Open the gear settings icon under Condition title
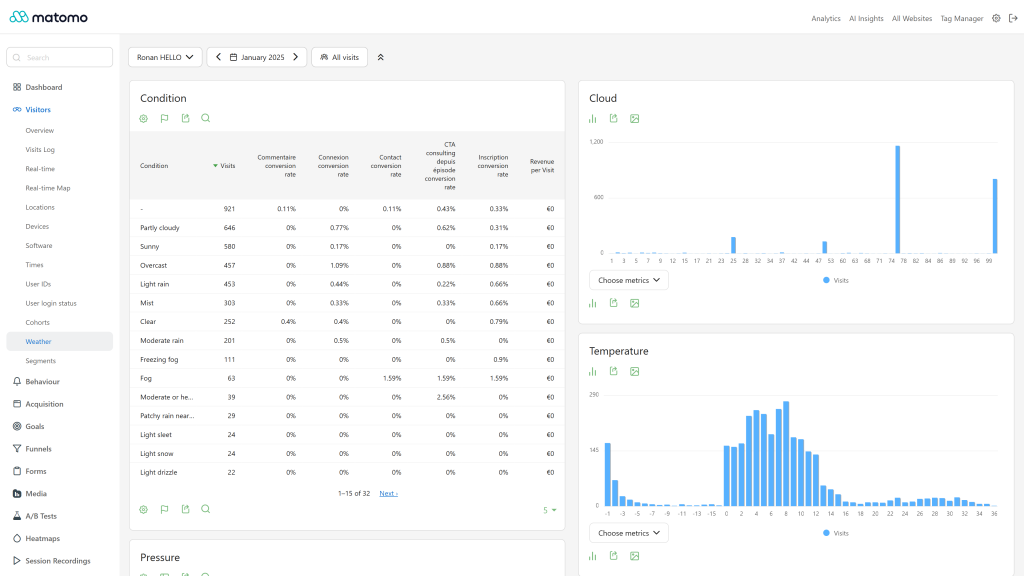The width and height of the screenshot is (1024, 576). [144, 118]
